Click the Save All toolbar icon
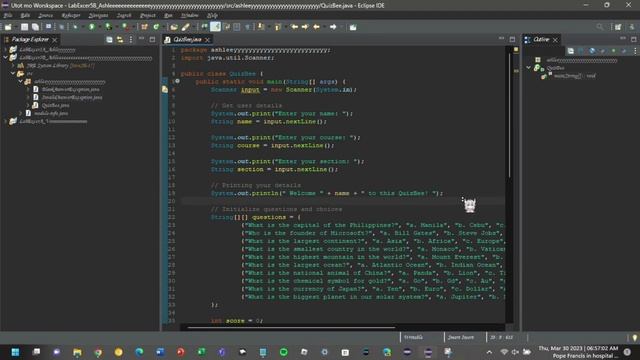Screen dimensions: 640x360 (36, 27)
